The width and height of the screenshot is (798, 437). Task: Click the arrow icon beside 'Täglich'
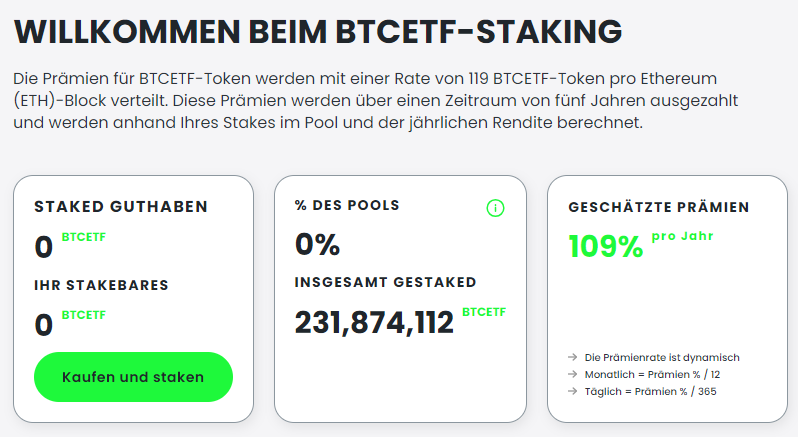click(572, 391)
